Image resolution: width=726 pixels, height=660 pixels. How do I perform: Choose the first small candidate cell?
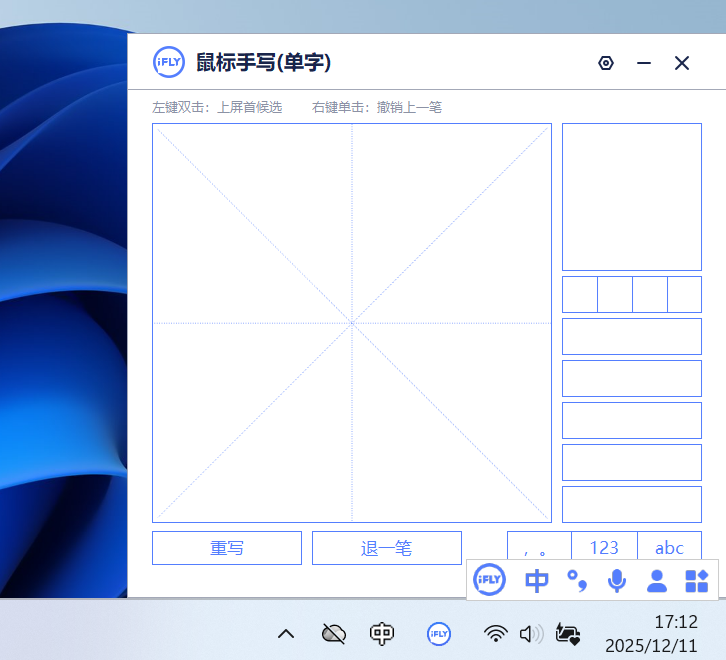click(580, 294)
